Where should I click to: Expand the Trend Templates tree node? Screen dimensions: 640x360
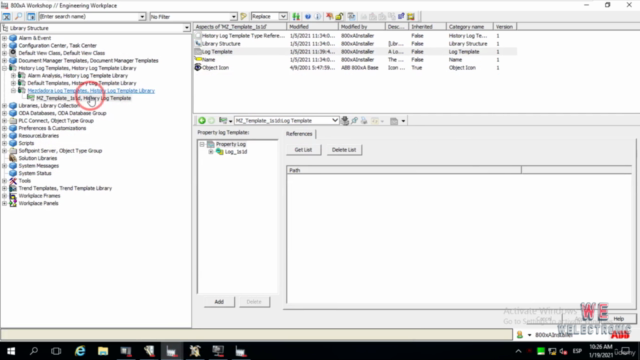point(4,189)
